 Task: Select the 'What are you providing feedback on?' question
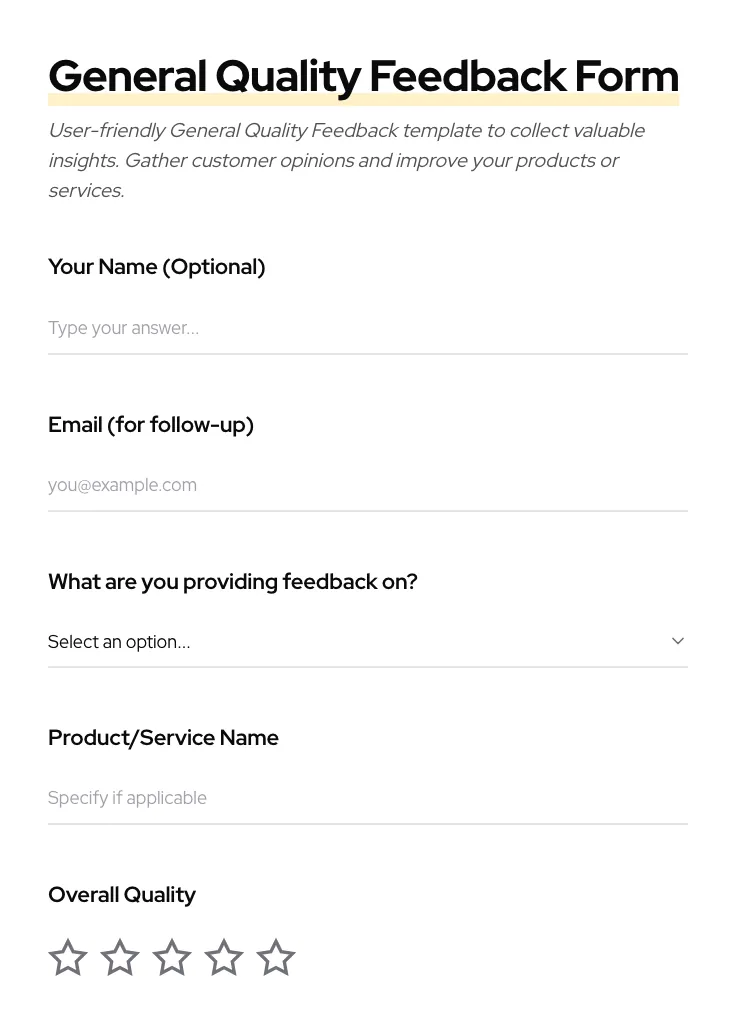click(232, 581)
